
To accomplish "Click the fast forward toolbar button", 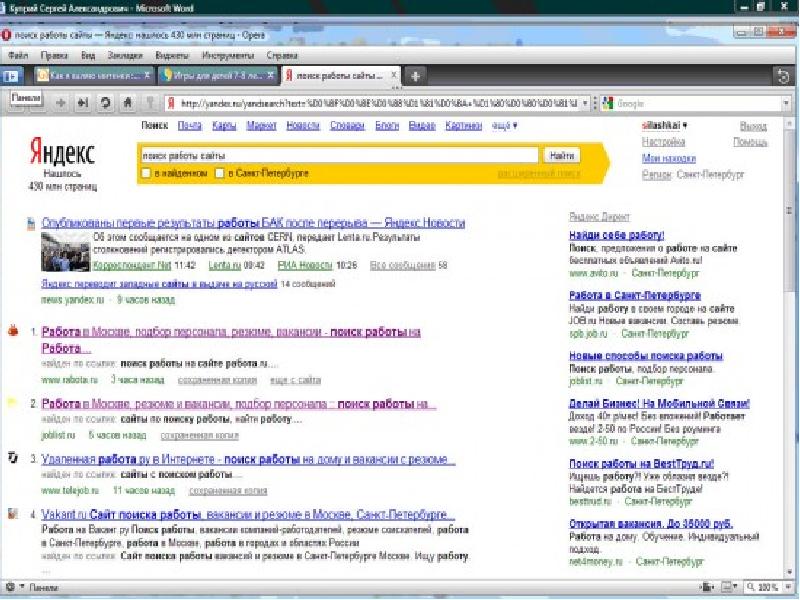I will click(82, 102).
